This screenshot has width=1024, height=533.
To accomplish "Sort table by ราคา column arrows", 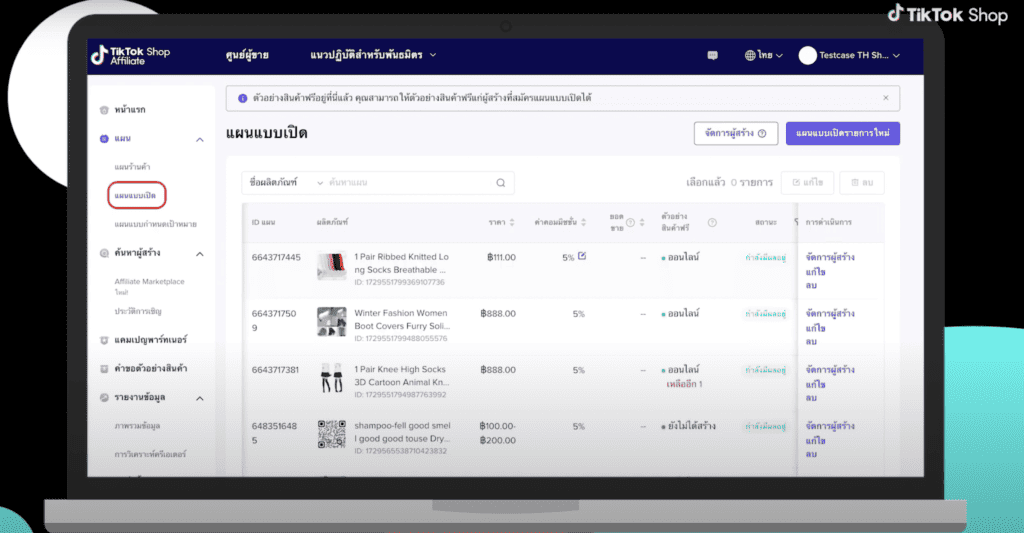I will (x=512, y=223).
